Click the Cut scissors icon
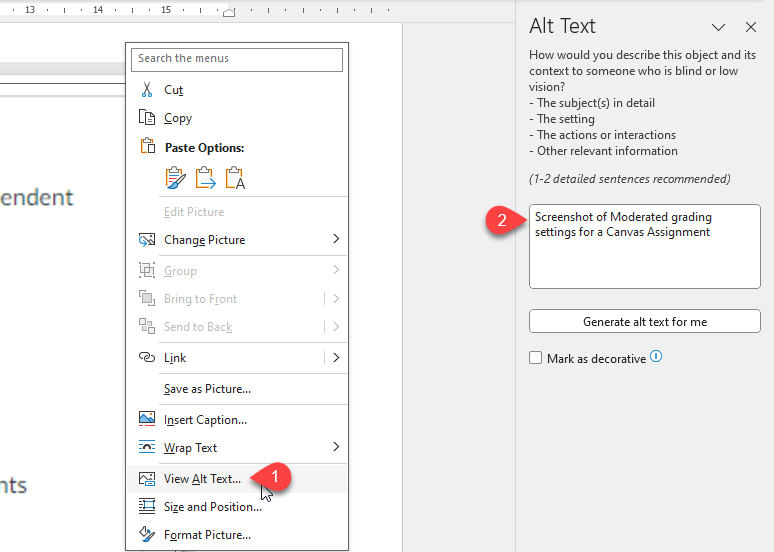 pyautogui.click(x=147, y=90)
